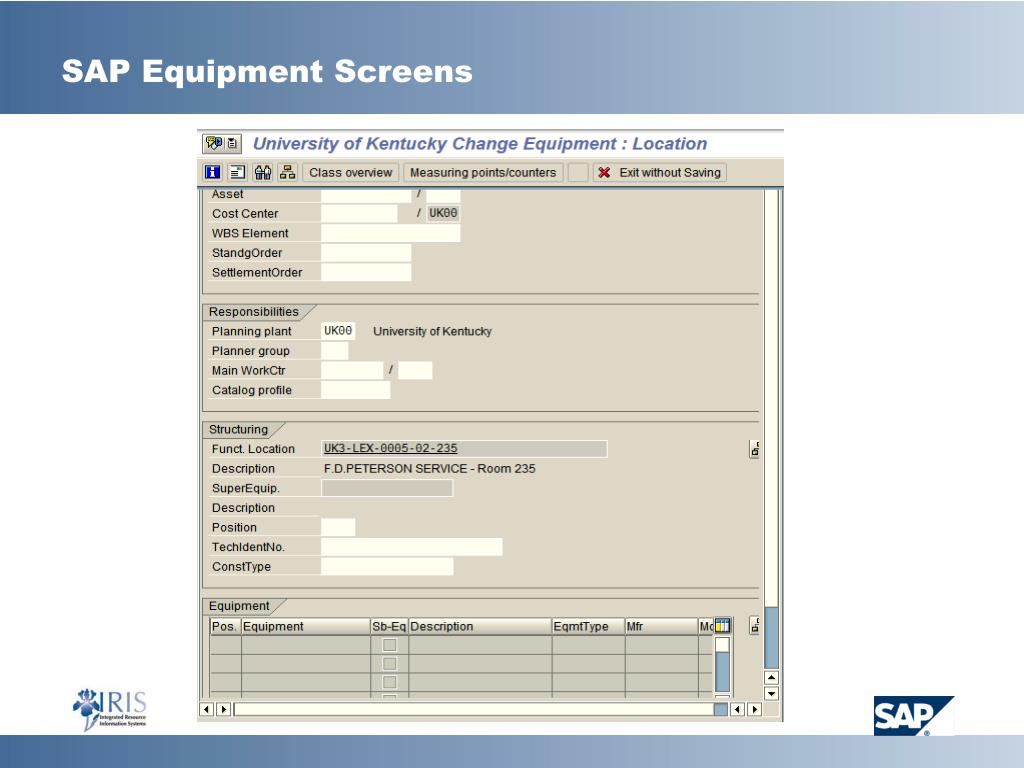Click Exit without Saving
1024x768 pixels.
click(x=660, y=172)
